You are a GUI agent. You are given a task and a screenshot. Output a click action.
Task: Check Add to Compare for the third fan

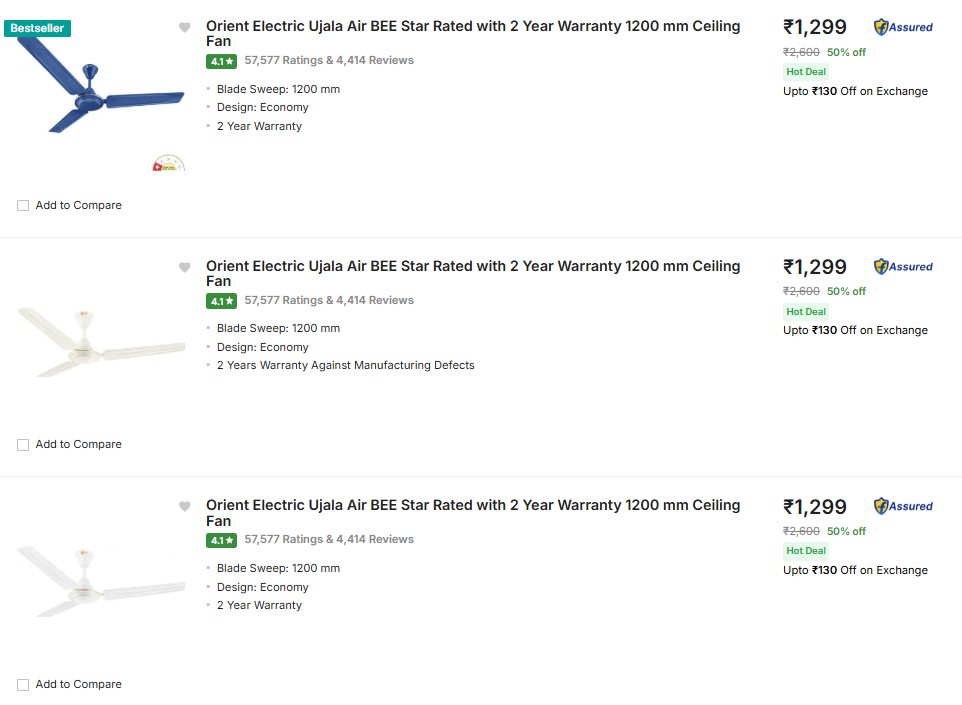tap(23, 685)
